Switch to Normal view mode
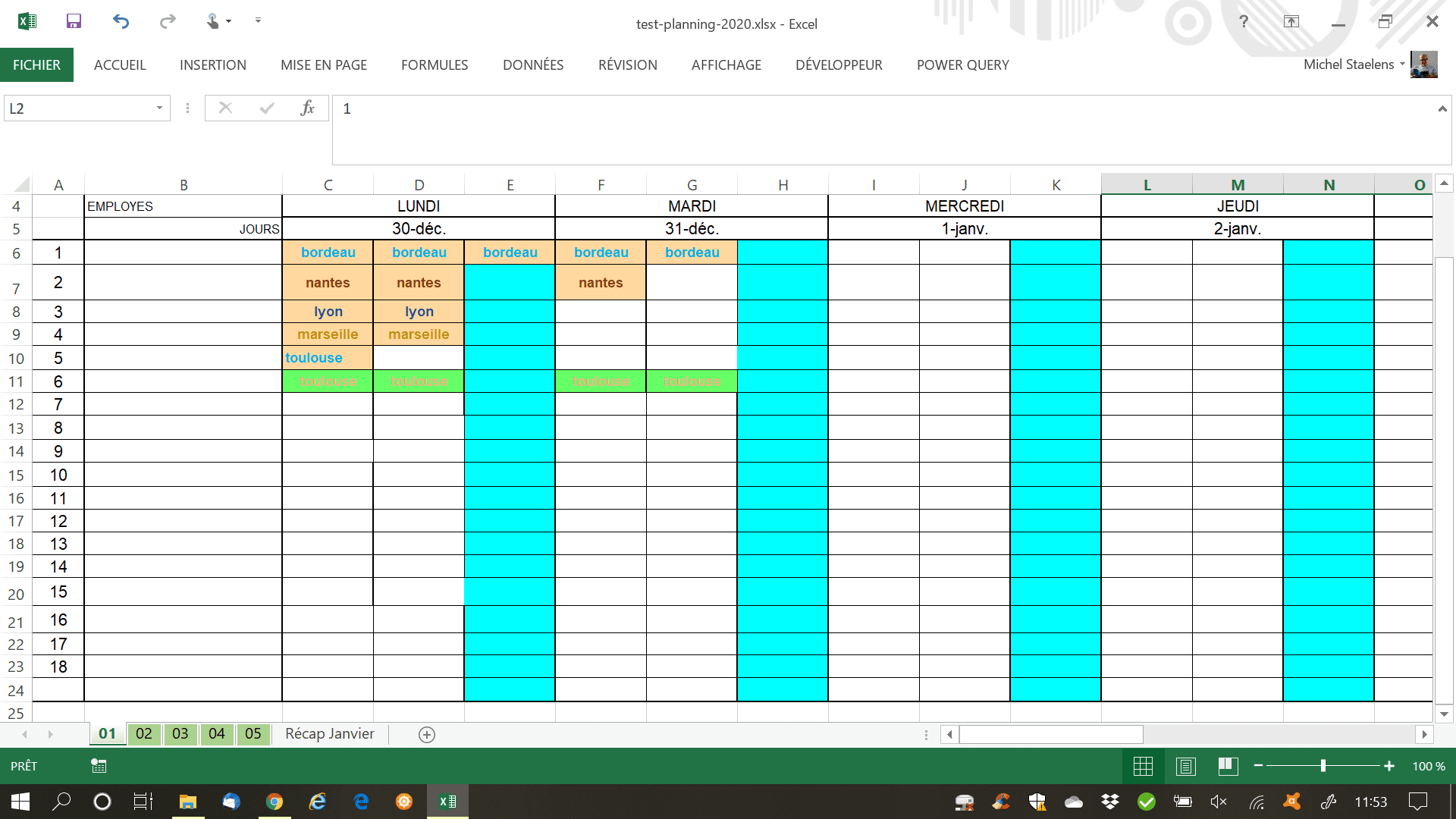 point(1143,766)
